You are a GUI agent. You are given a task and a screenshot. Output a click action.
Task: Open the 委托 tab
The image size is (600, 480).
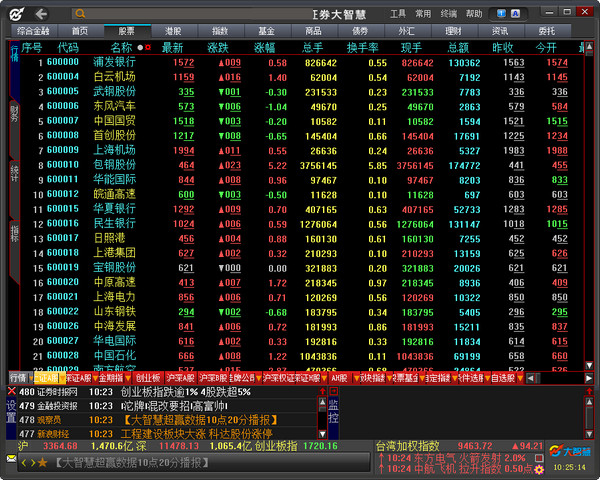(547, 31)
